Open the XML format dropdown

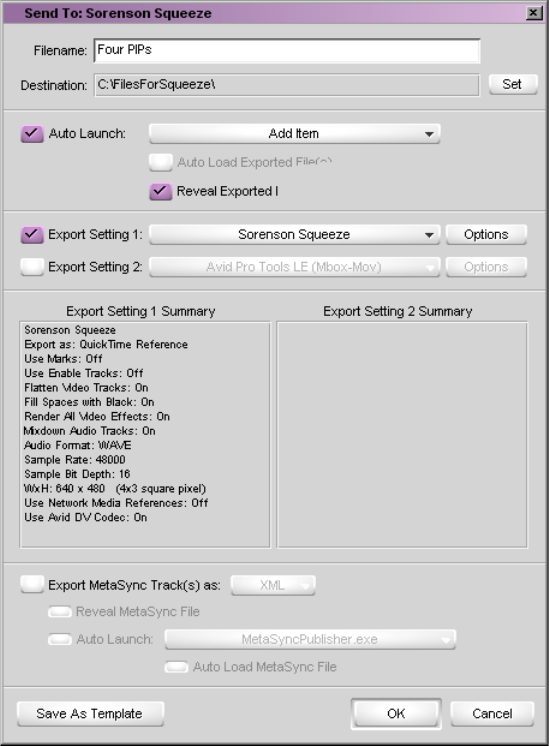click(273, 585)
